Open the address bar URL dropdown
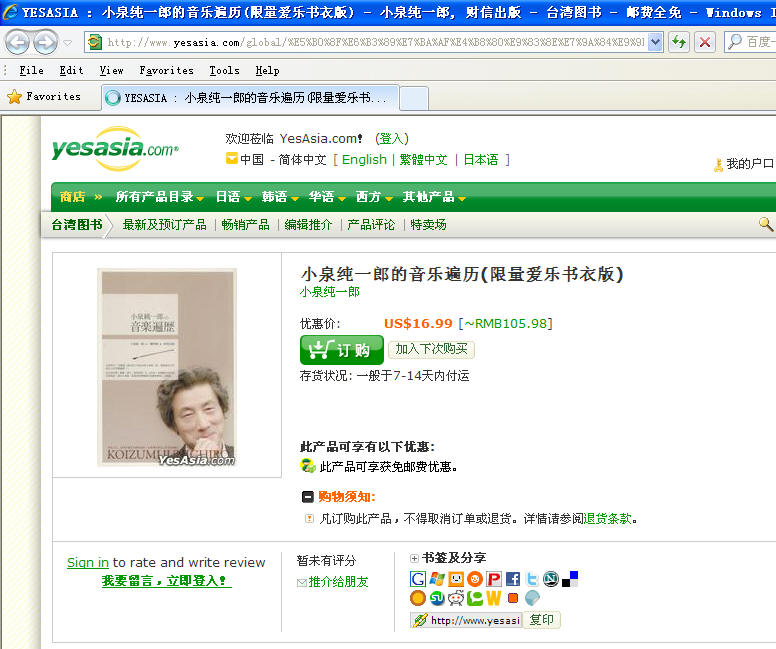Viewport: 776px width, 649px height. (655, 43)
